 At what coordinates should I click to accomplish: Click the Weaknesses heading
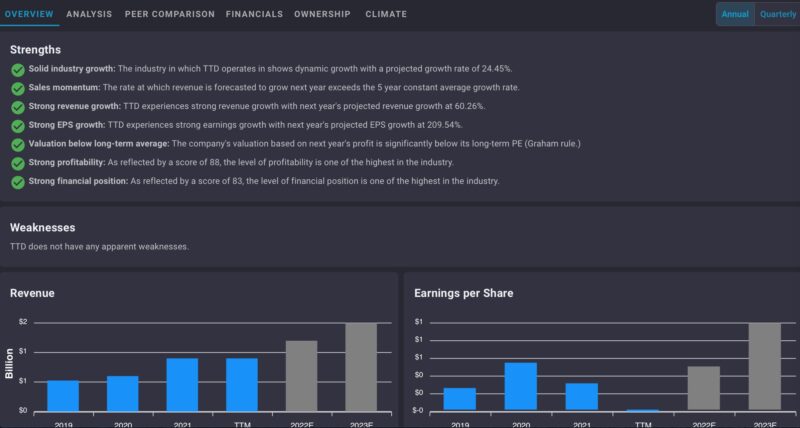pos(42,228)
